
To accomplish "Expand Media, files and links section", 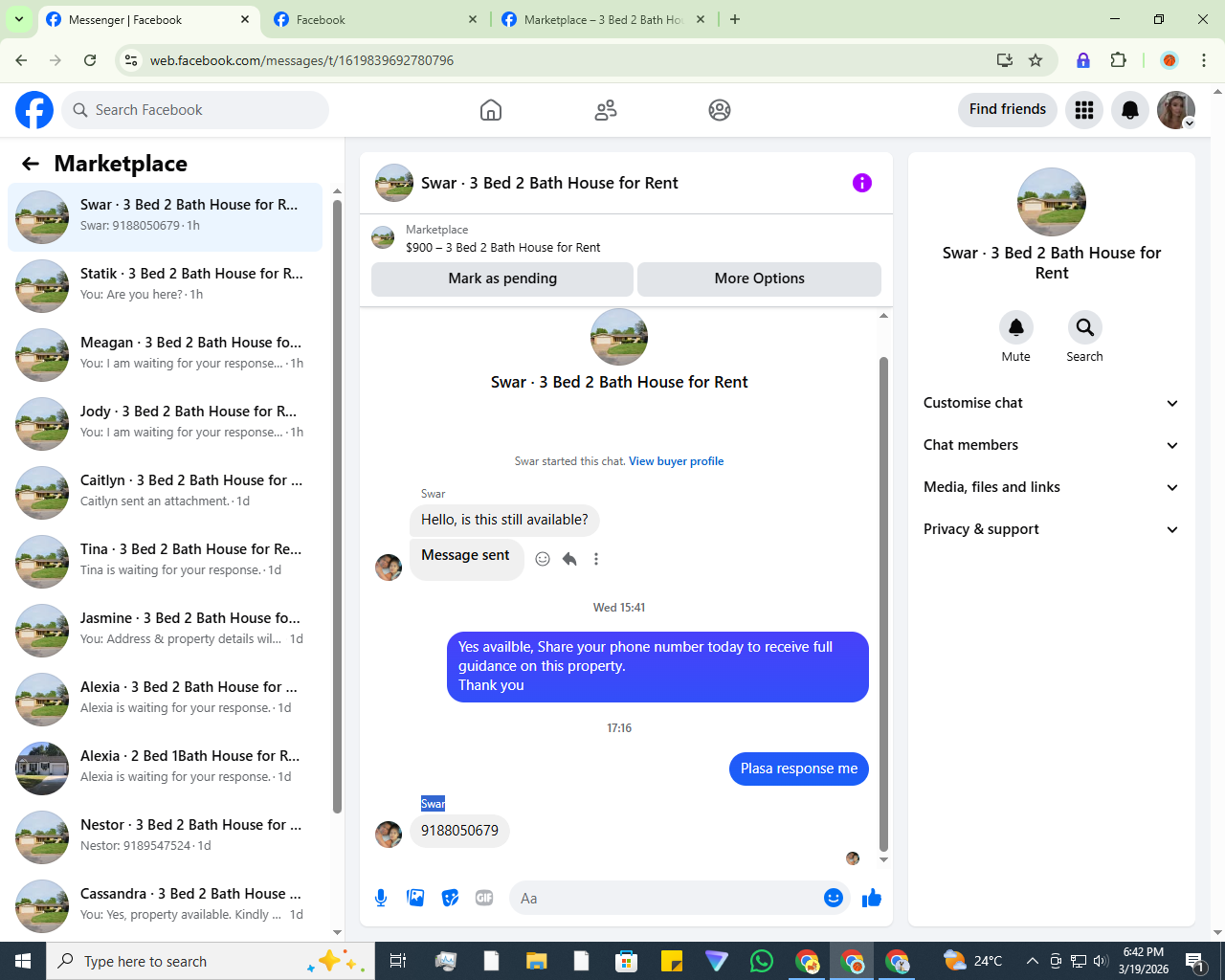I will click(x=1051, y=487).
